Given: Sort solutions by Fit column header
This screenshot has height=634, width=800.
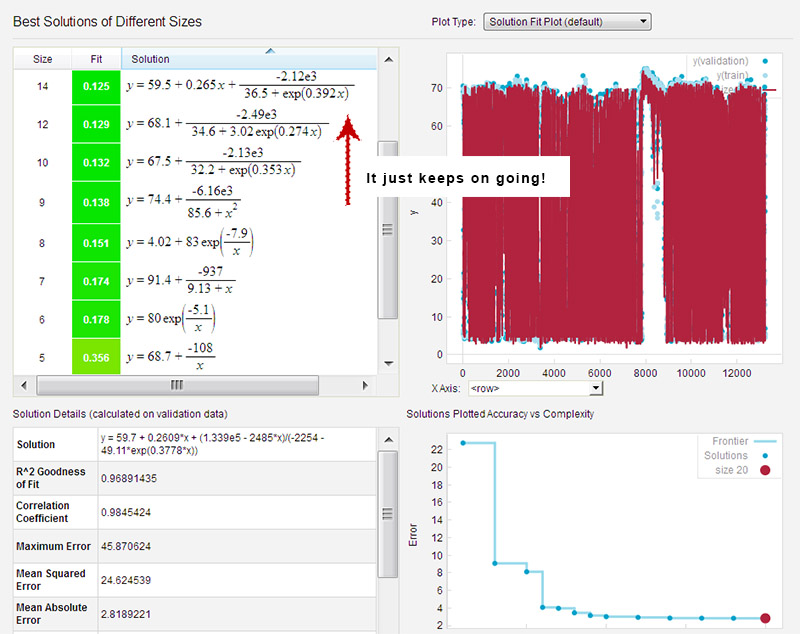Looking at the screenshot, I should (x=96, y=59).
